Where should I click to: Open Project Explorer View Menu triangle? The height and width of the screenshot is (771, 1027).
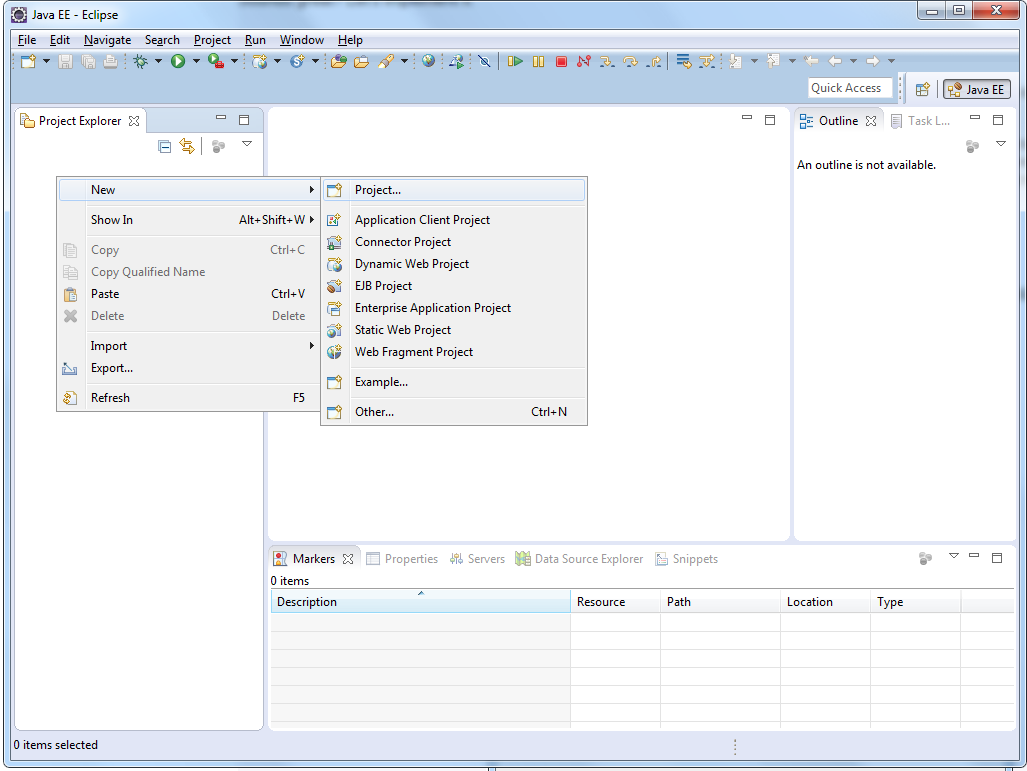tap(247, 144)
